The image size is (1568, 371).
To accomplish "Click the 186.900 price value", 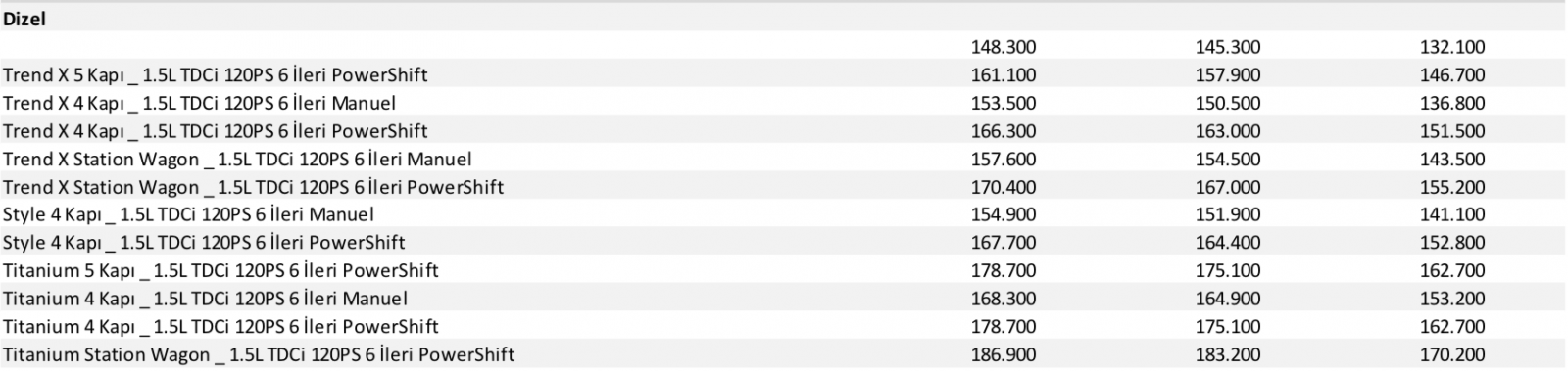I will click(x=1003, y=354).
